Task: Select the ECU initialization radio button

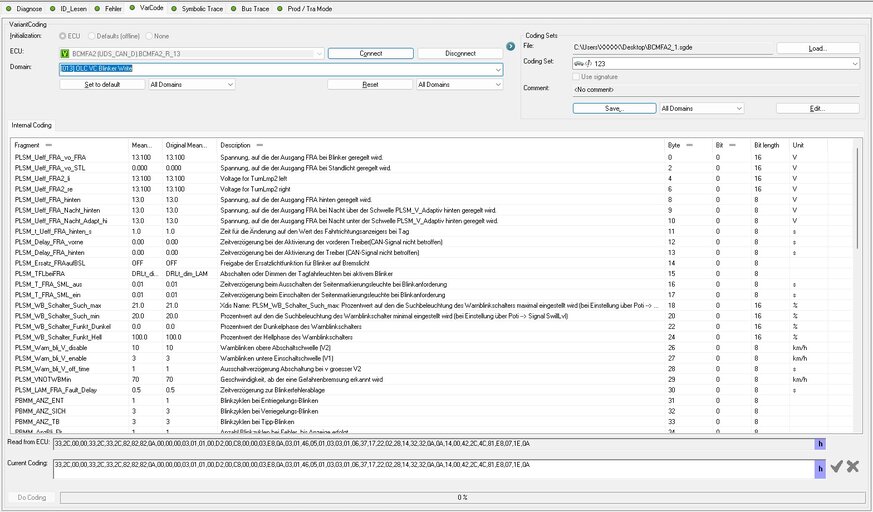Action: point(64,35)
